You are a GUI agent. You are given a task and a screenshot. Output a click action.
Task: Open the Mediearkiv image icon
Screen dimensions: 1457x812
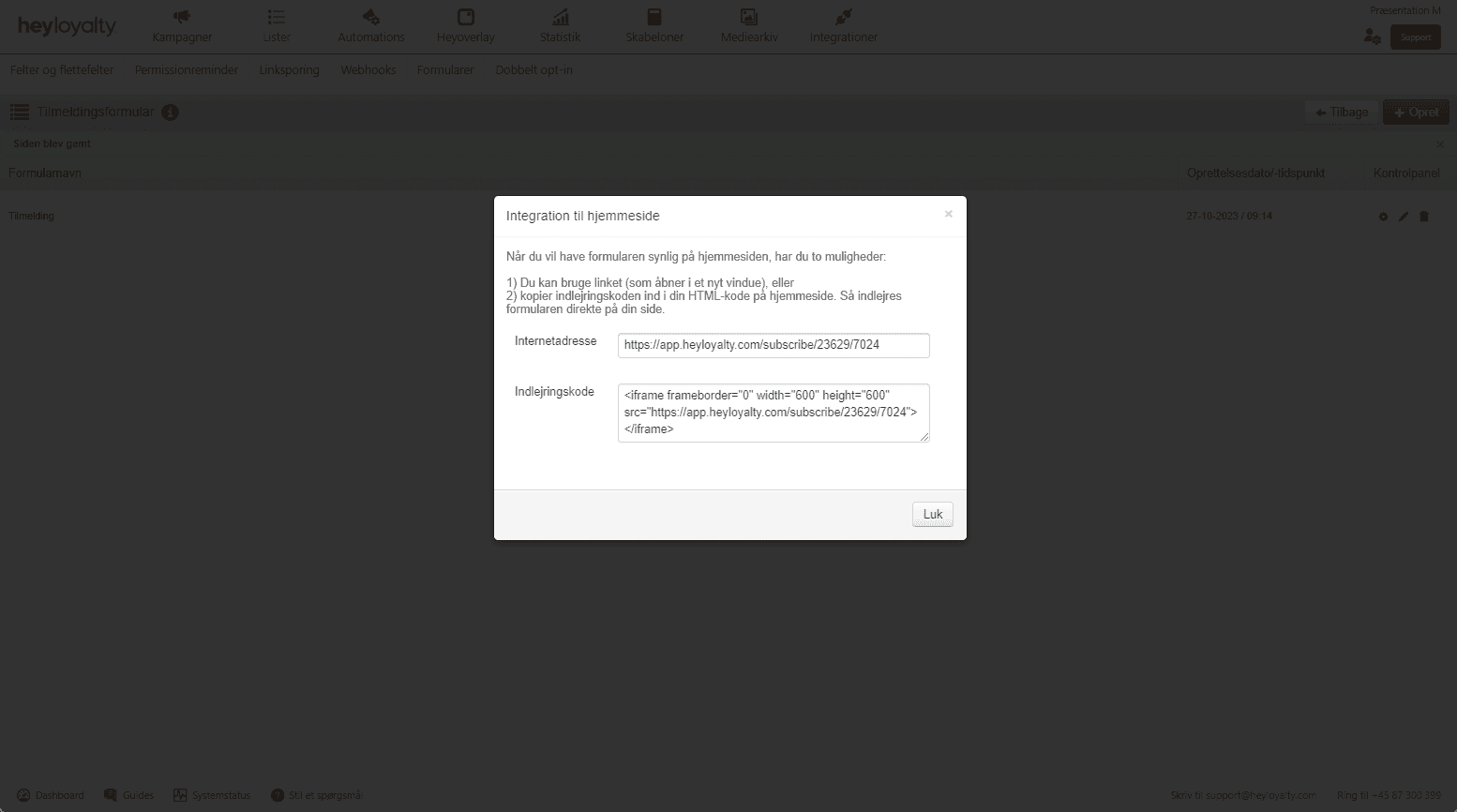[748, 17]
